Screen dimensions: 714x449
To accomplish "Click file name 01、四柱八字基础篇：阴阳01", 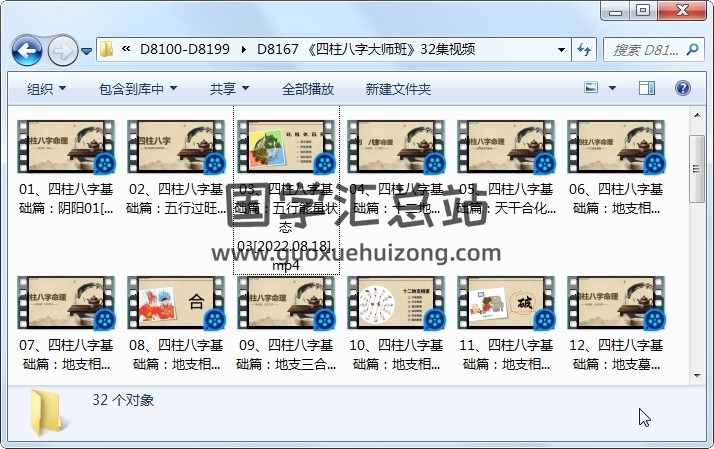I will (x=66, y=199).
